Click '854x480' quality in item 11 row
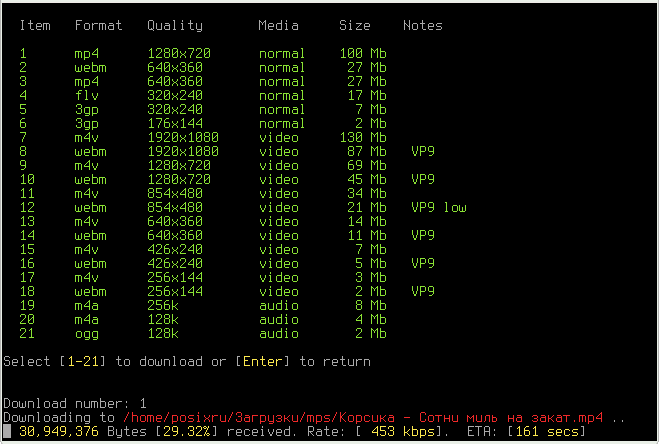The width and height of the screenshot is (659, 444). [175, 193]
